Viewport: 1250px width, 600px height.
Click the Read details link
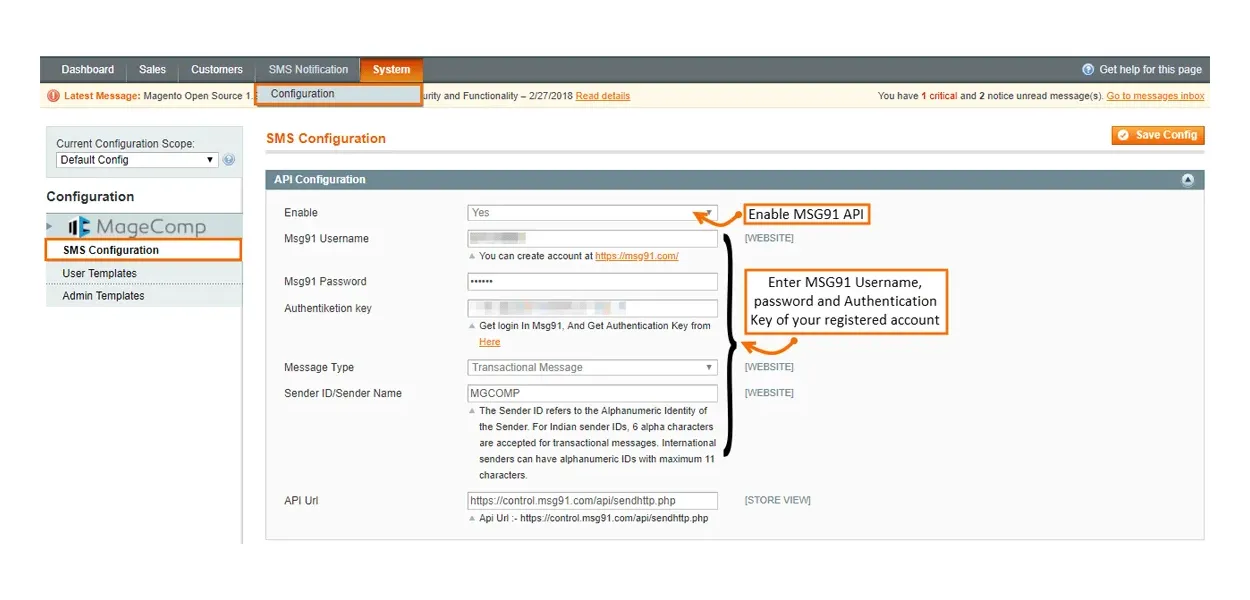(603, 96)
